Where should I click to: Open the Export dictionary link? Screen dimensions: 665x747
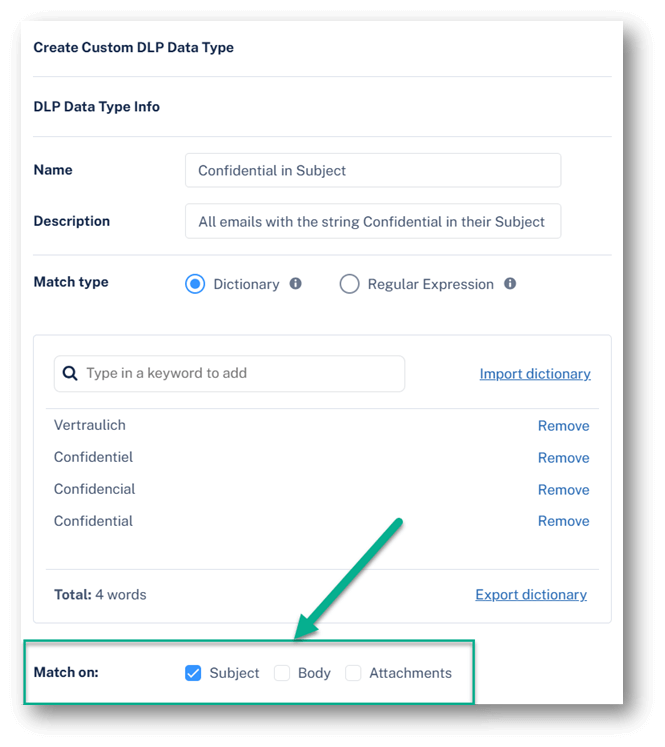[531, 595]
